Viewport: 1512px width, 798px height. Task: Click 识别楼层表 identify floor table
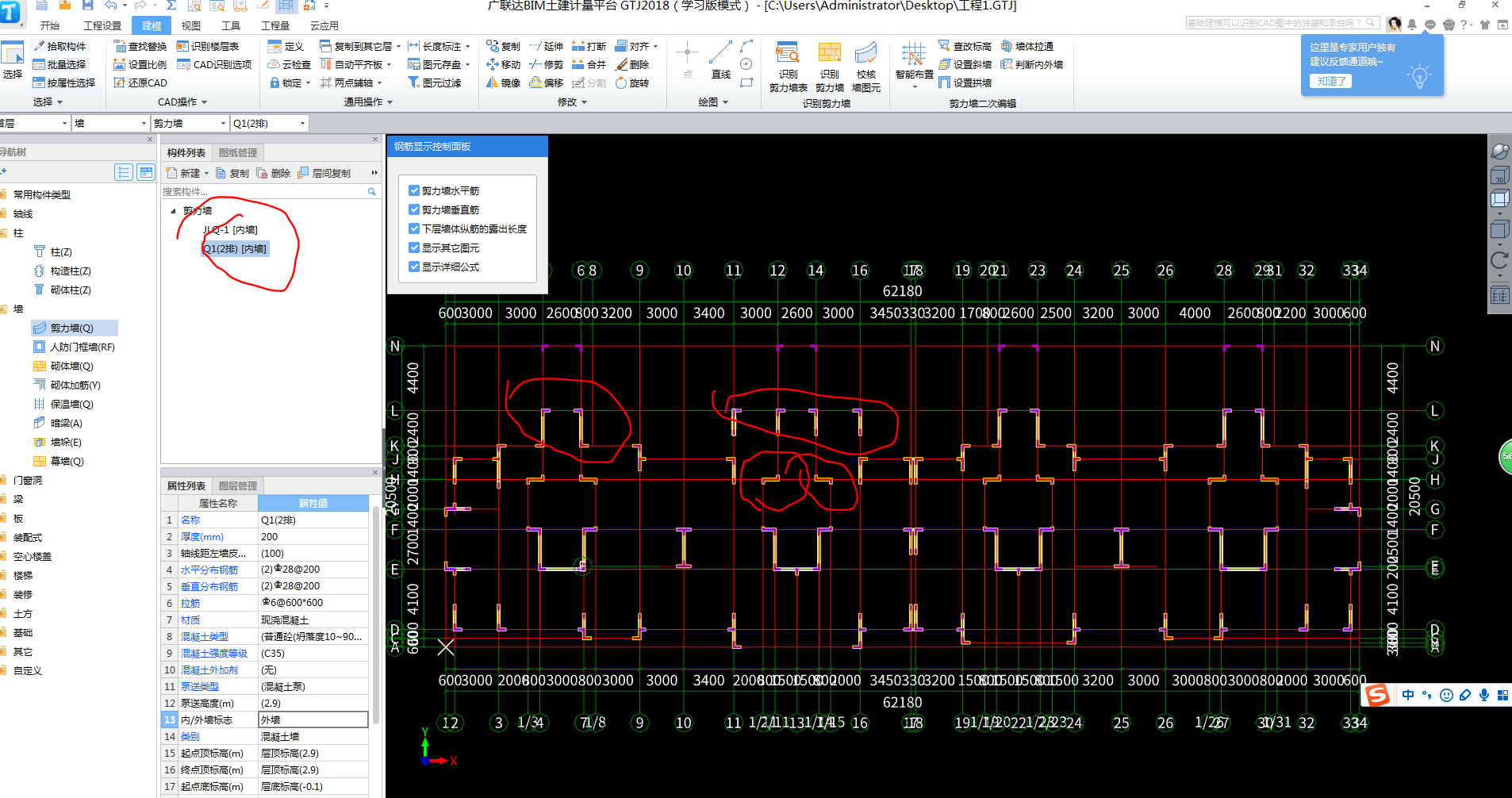208,46
